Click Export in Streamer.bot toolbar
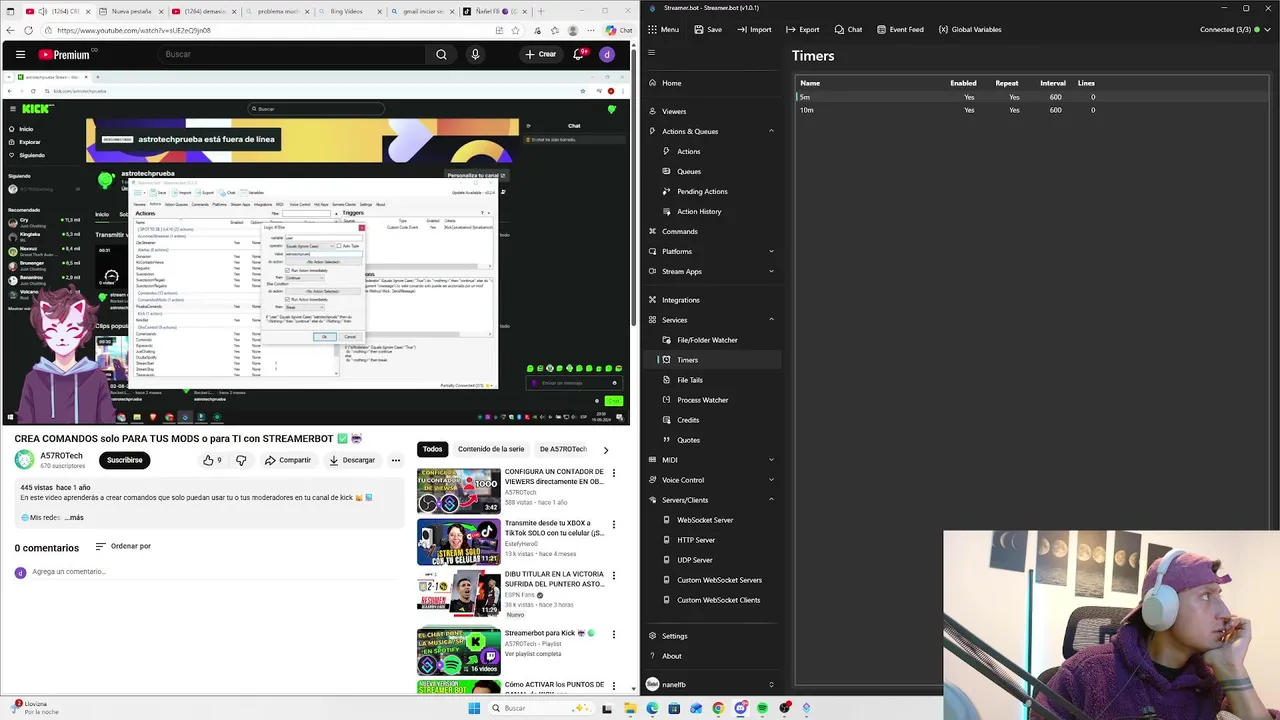 802,29
